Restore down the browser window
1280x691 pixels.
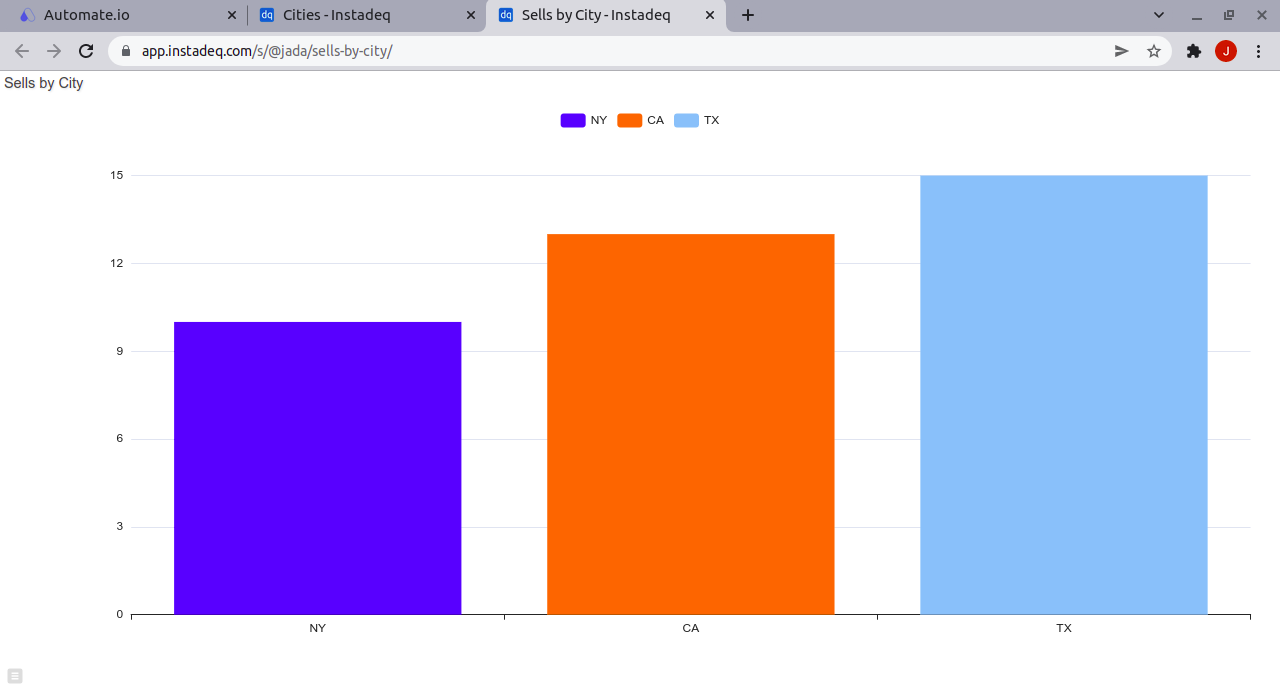(1229, 15)
